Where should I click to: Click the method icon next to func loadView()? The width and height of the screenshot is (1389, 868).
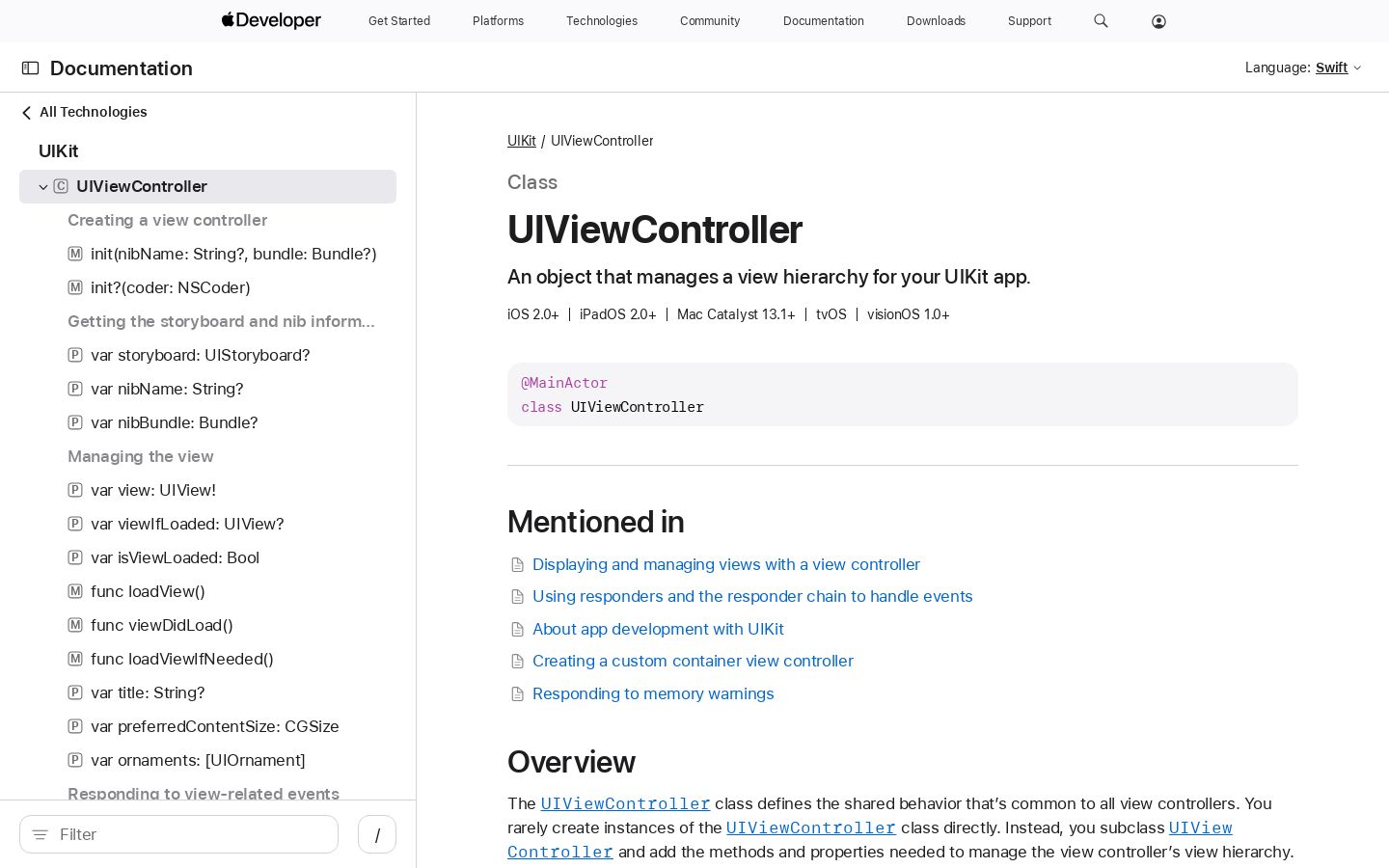[x=74, y=591]
